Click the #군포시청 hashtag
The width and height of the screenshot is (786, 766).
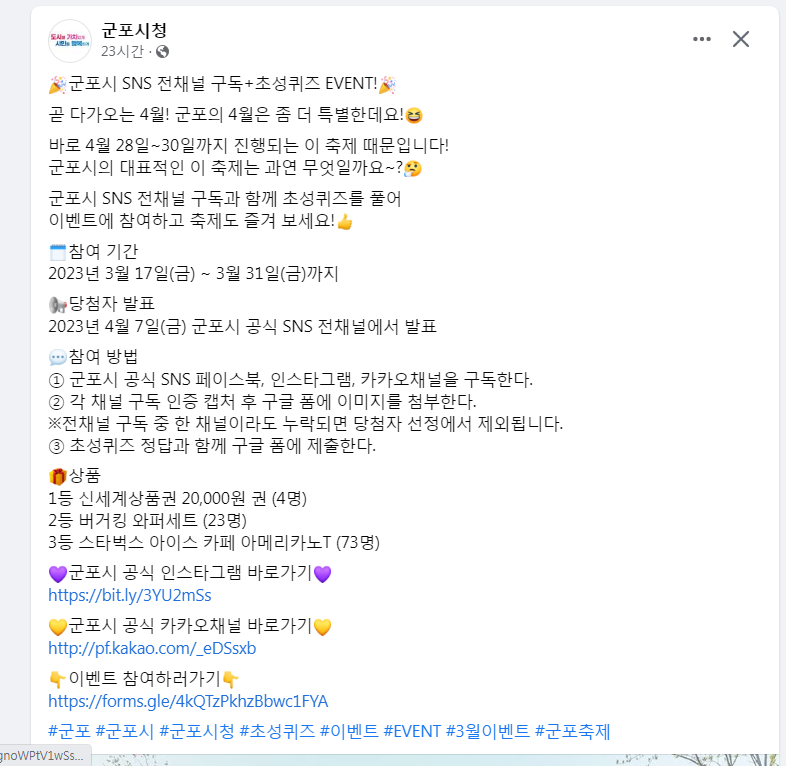(196, 731)
